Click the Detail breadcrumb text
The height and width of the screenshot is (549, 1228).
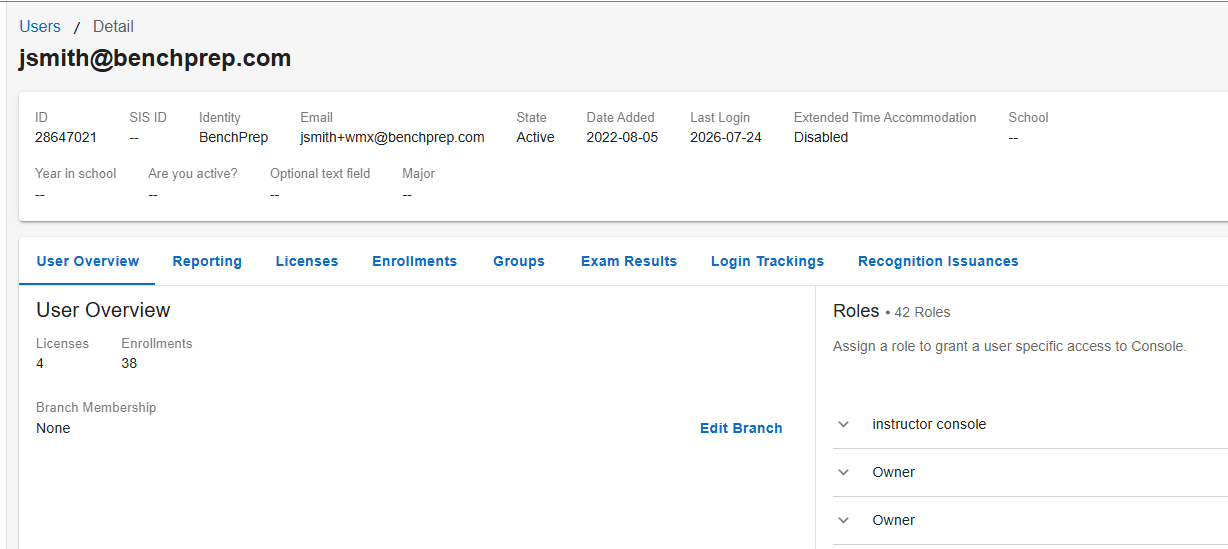[113, 26]
